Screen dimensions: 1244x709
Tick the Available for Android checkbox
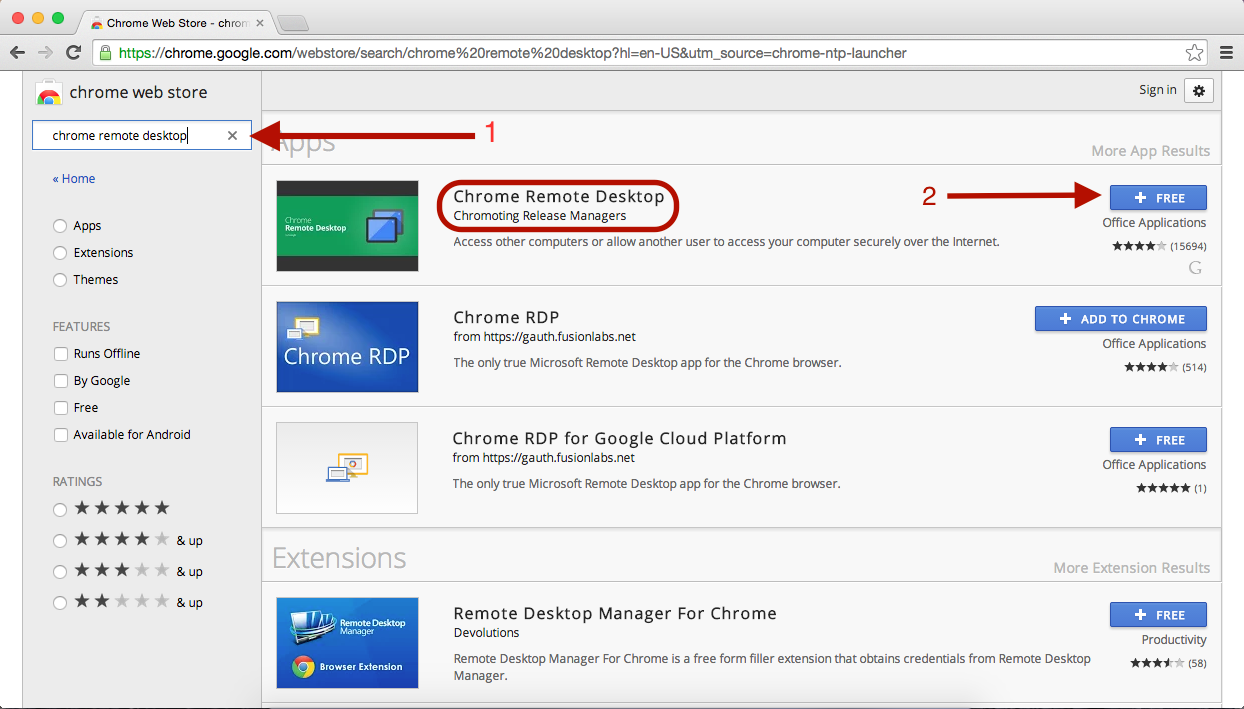tap(61, 435)
